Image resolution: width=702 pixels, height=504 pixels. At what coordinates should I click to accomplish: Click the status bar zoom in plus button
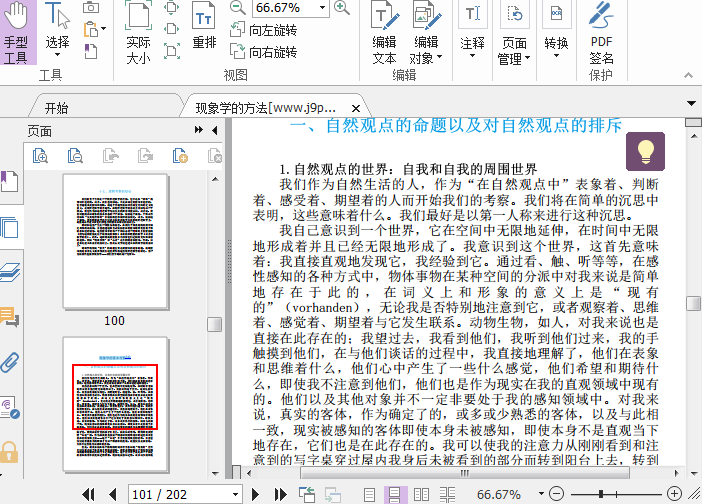(674, 494)
